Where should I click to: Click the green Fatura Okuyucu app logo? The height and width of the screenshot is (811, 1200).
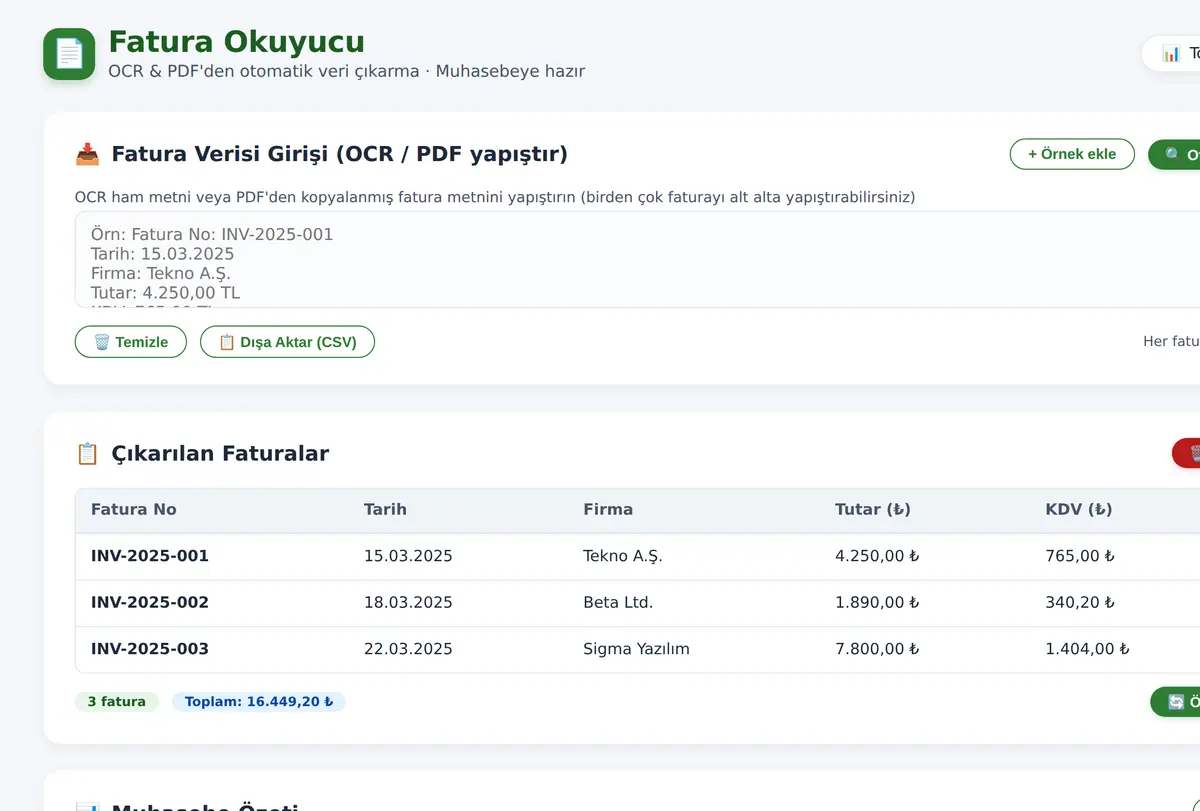pyautogui.click(x=69, y=54)
